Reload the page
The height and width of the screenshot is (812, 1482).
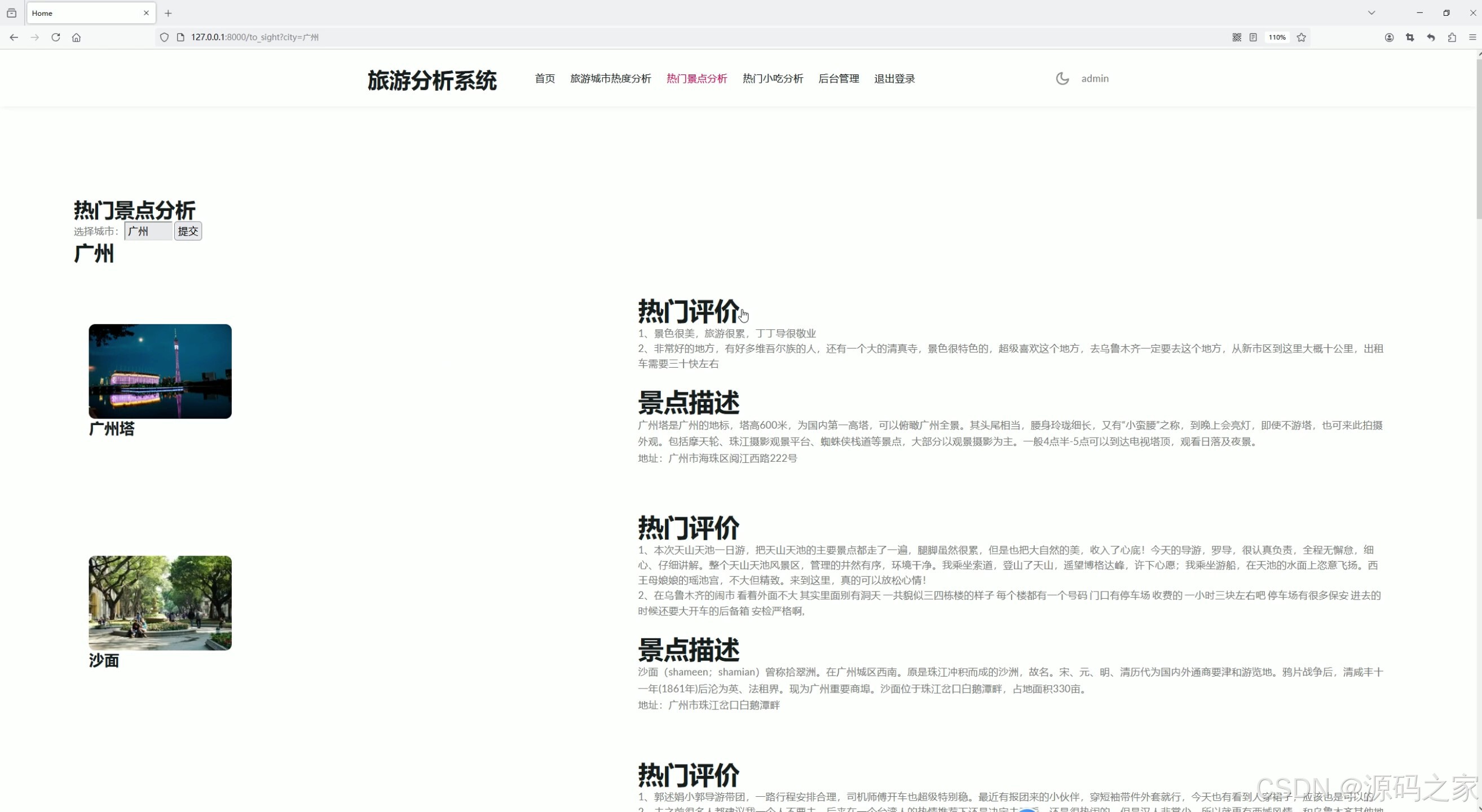[x=56, y=37]
